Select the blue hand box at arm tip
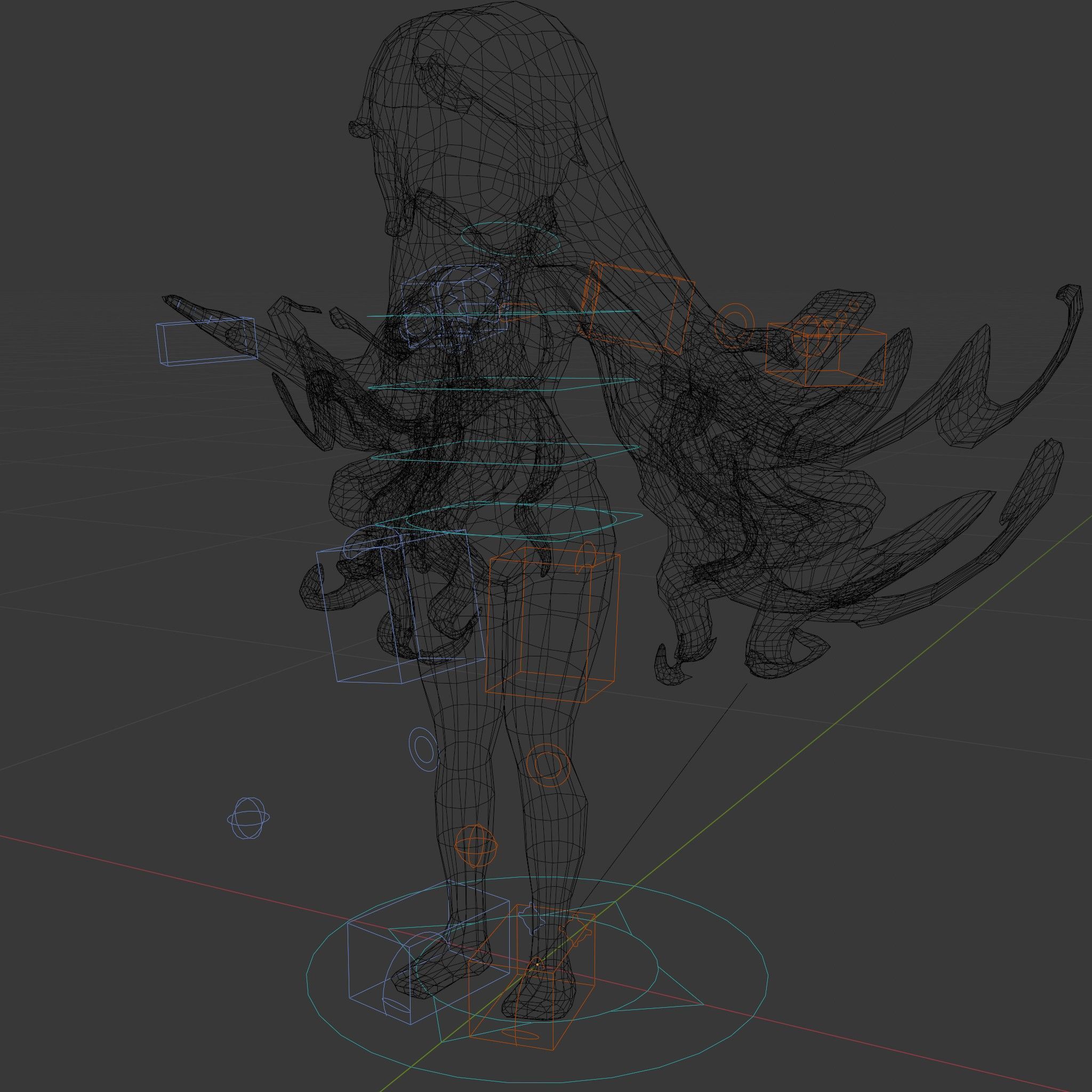1092x1092 pixels. (206, 341)
